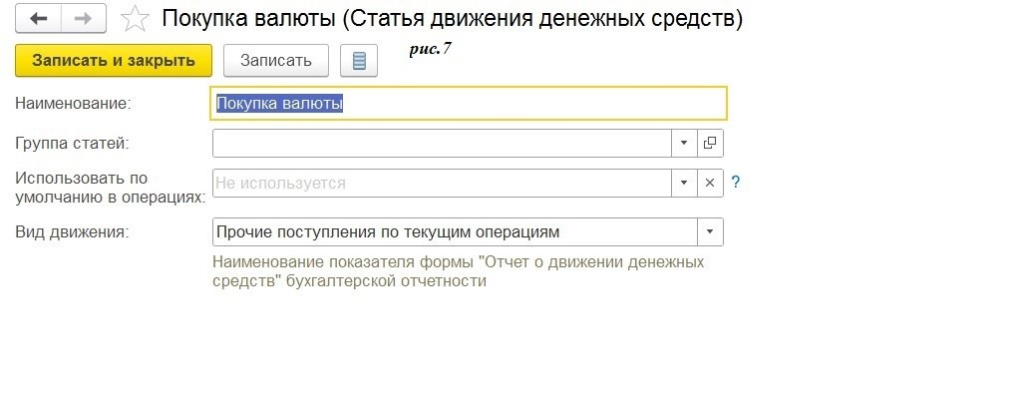
Task: Expand the 'Группа статей' dropdown arrow
Action: [684, 143]
